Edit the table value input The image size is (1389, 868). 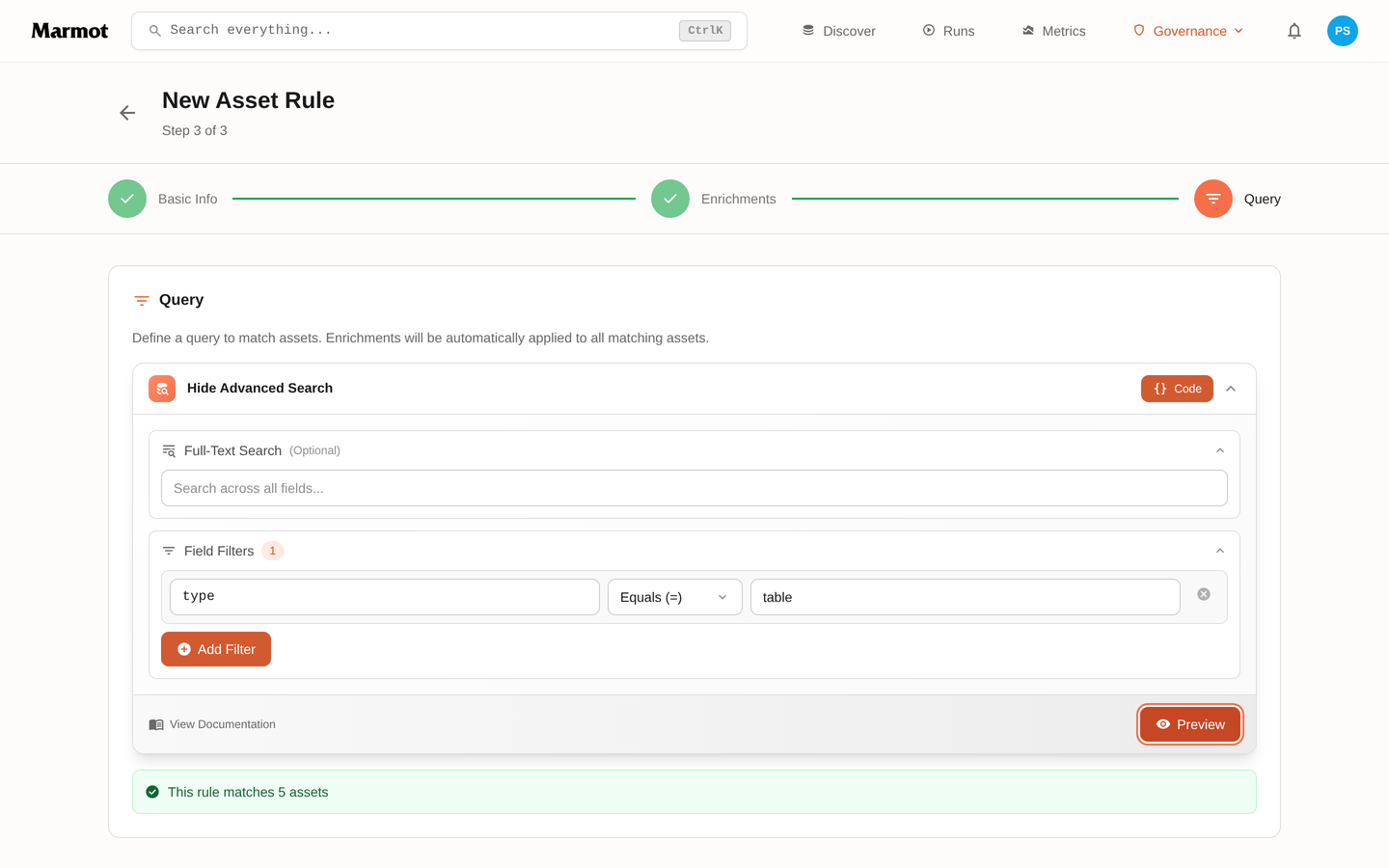(966, 597)
